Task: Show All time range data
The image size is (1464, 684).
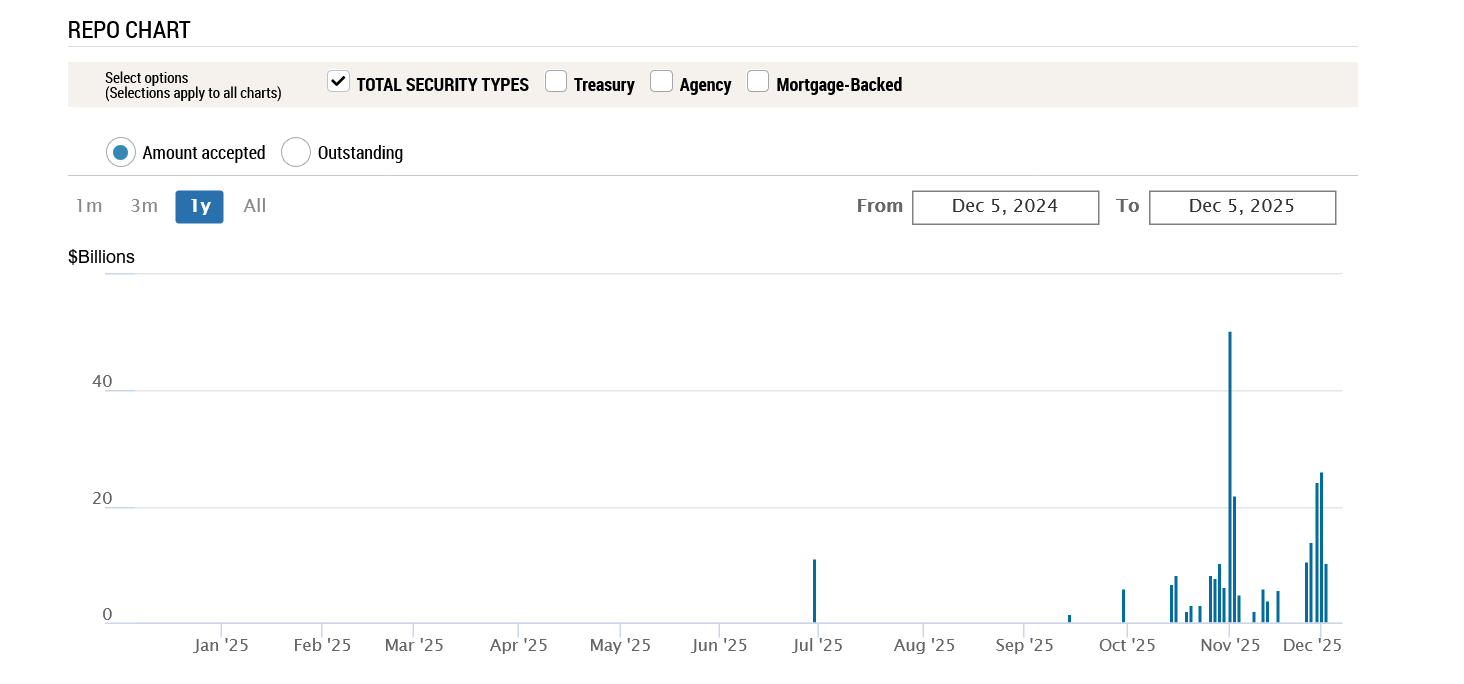Action: coord(255,206)
